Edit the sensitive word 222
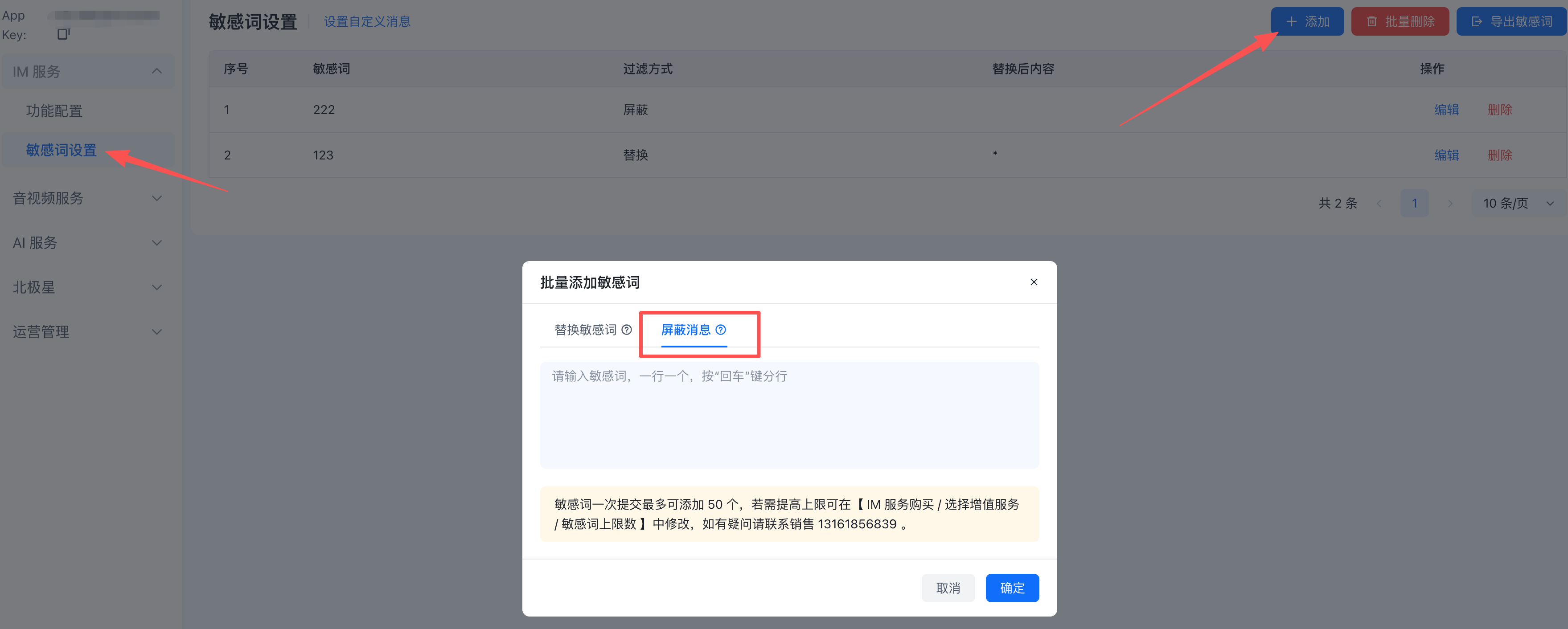The image size is (1568, 629). pos(1446,110)
